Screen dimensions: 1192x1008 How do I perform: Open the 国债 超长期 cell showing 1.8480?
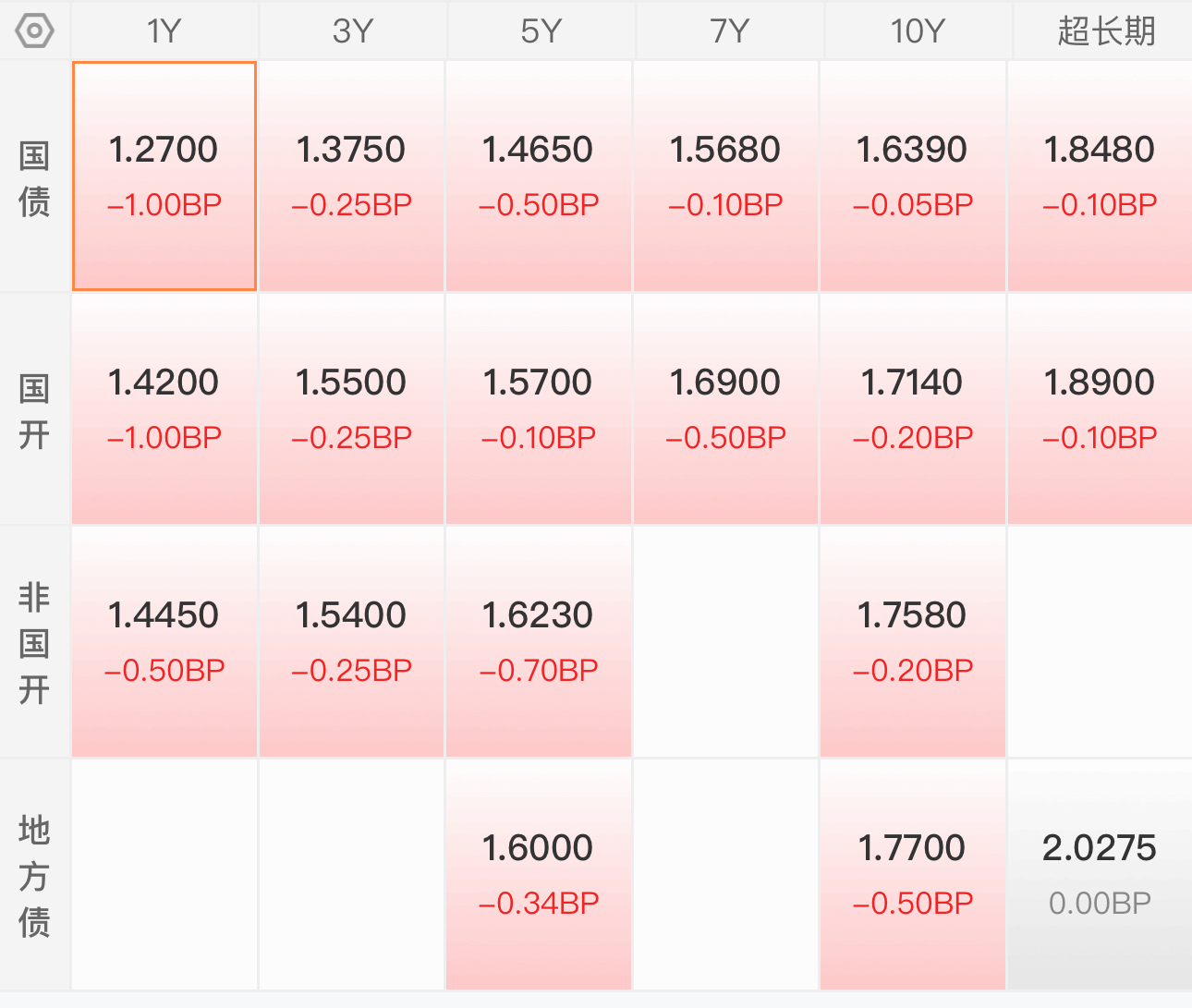(1100, 176)
